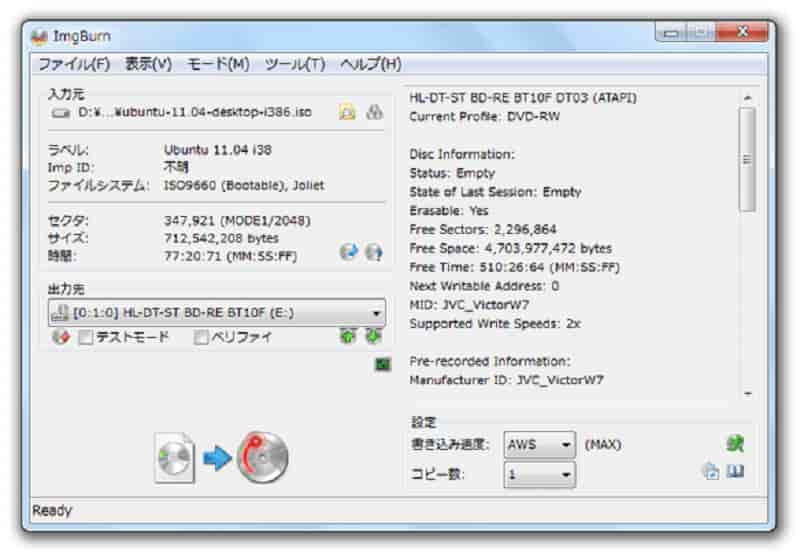The image size is (800, 554).
Task: Click the large write image to disc button
Action: (x=262, y=458)
